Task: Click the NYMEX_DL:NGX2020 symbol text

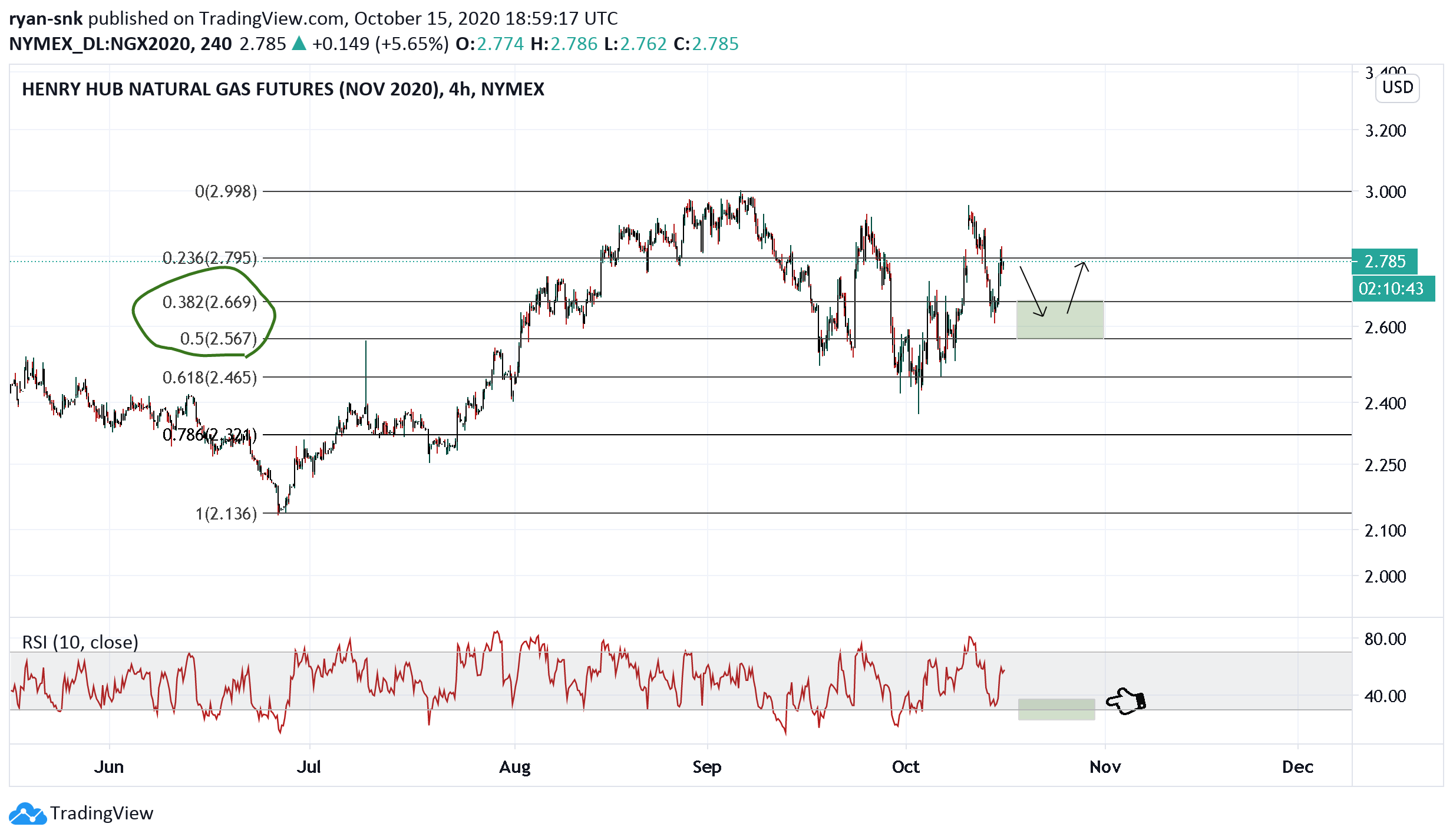Action: tap(101, 44)
